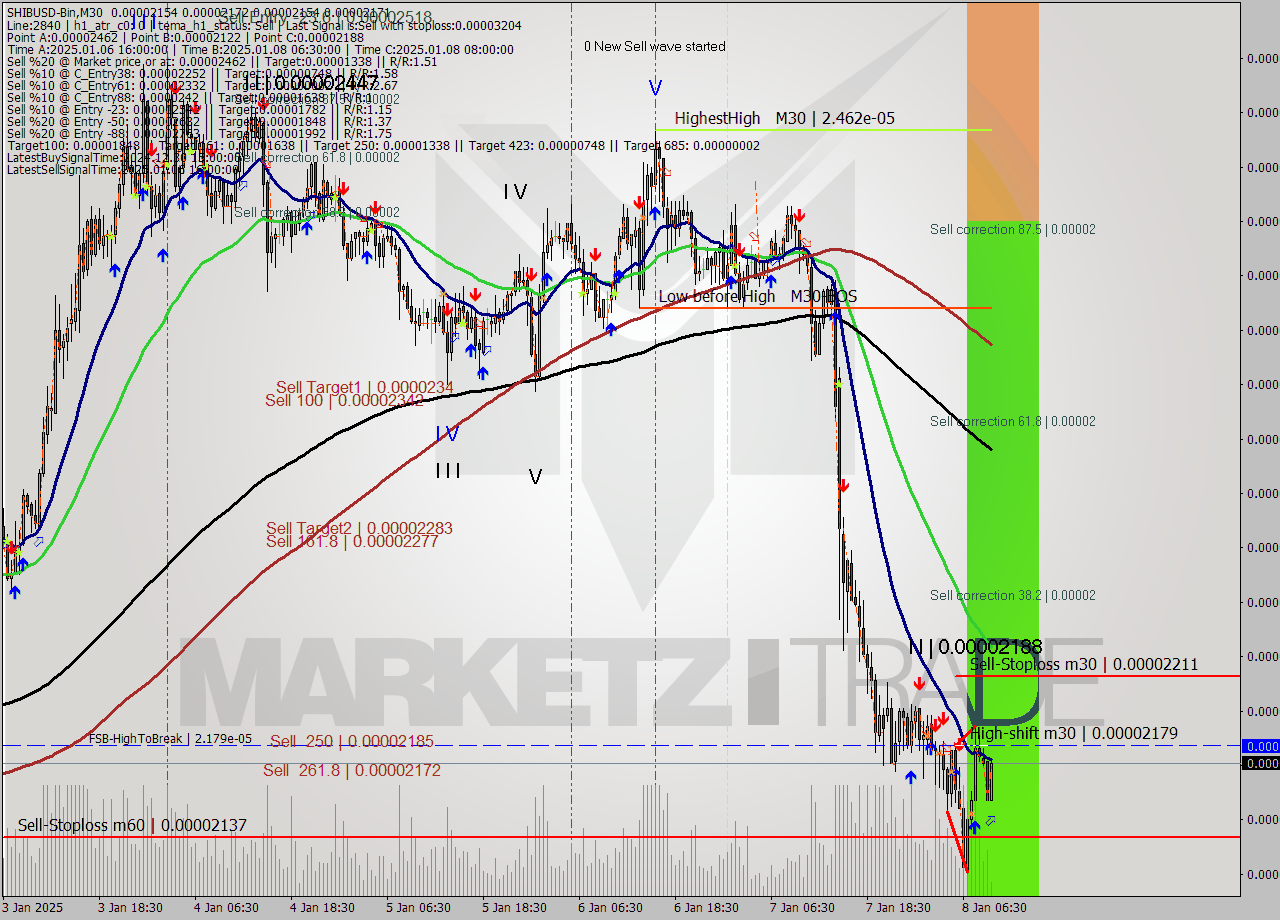Click the orange stop zone rectangle
1280x920 pixels.
click(1002, 112)
